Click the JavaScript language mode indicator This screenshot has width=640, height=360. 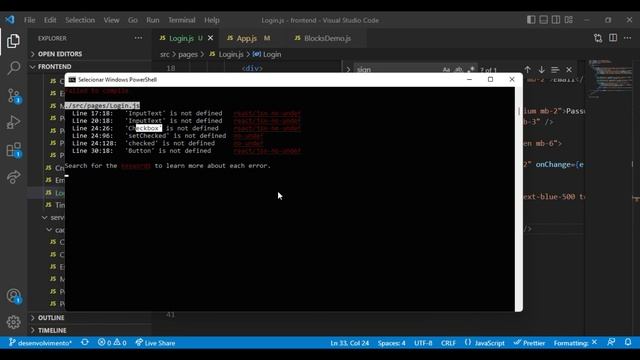[x=484, y=343]
